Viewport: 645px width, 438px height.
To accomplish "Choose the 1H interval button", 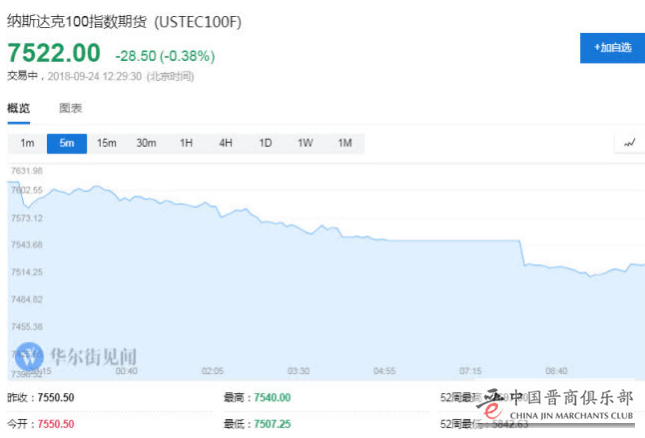I will (186, 143).
